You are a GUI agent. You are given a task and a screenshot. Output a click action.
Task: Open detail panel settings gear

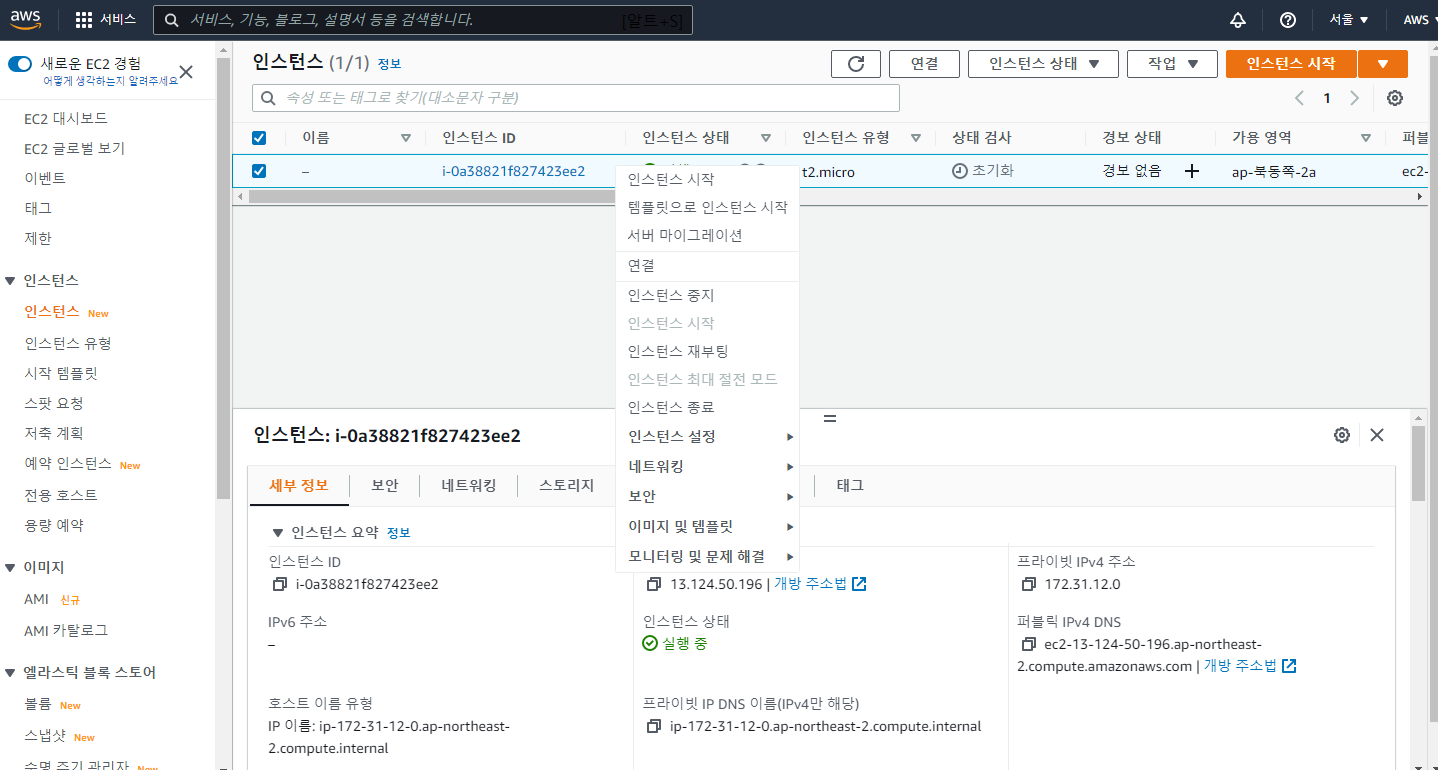(x=1342, y=435)
